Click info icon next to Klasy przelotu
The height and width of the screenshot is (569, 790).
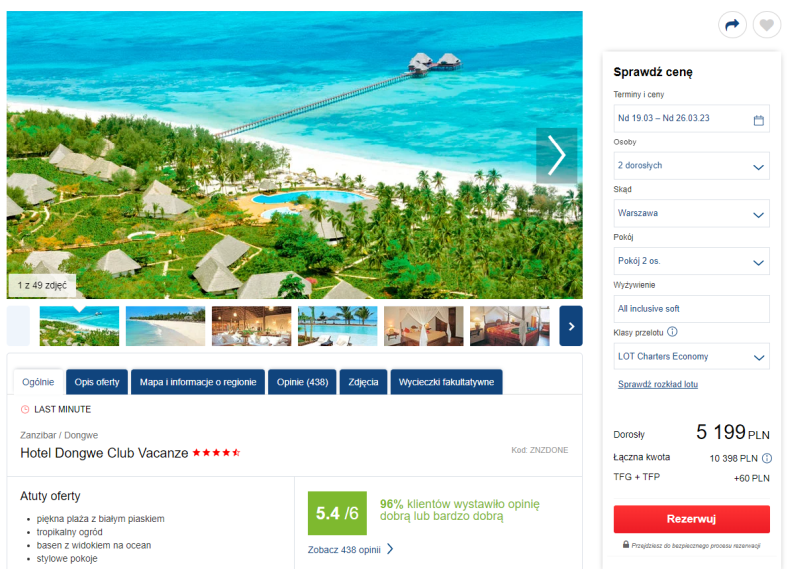pyautogui.click(x=672, y=332)
